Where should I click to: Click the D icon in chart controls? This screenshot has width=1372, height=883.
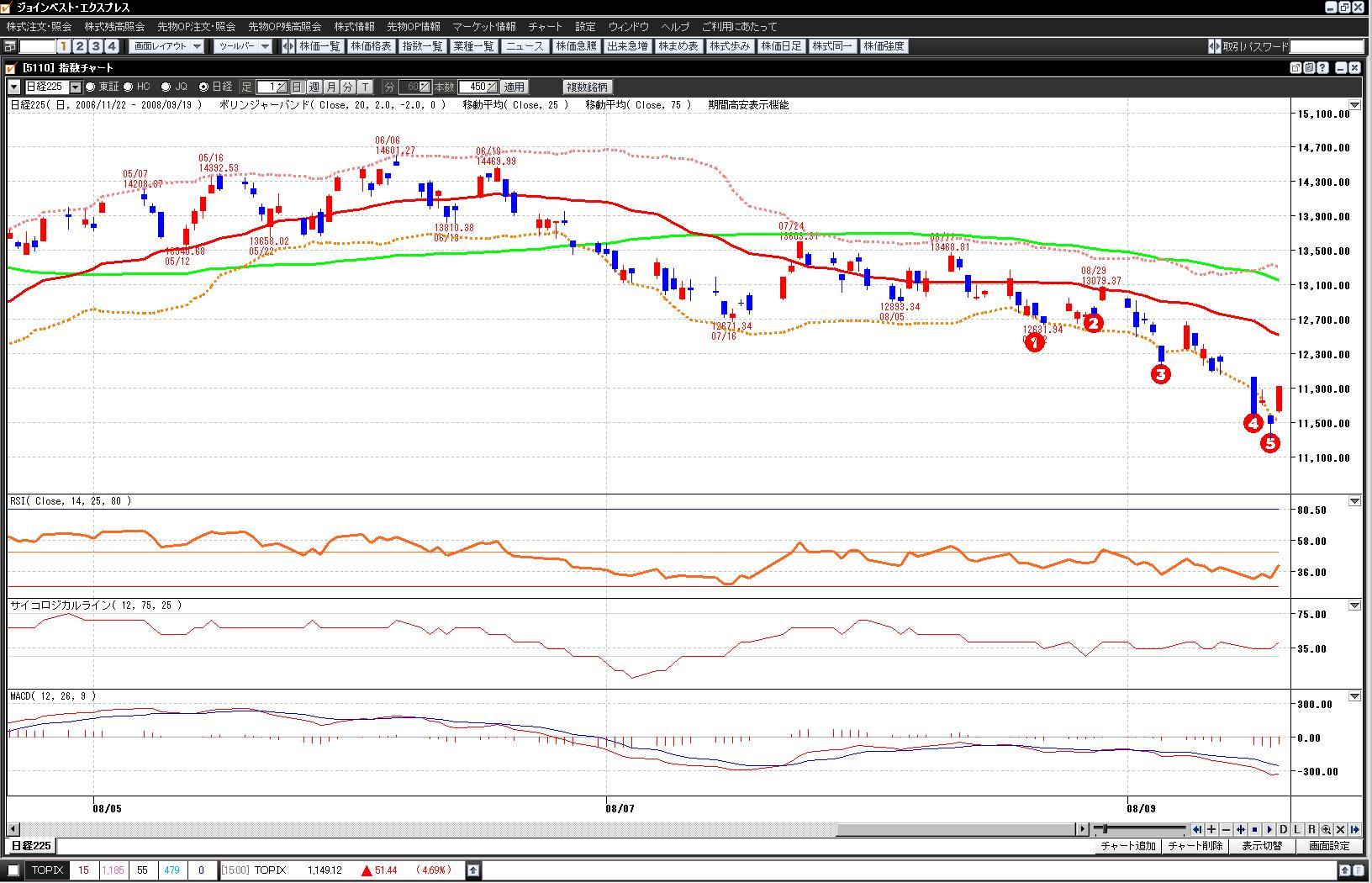[x=1283, y=829]
